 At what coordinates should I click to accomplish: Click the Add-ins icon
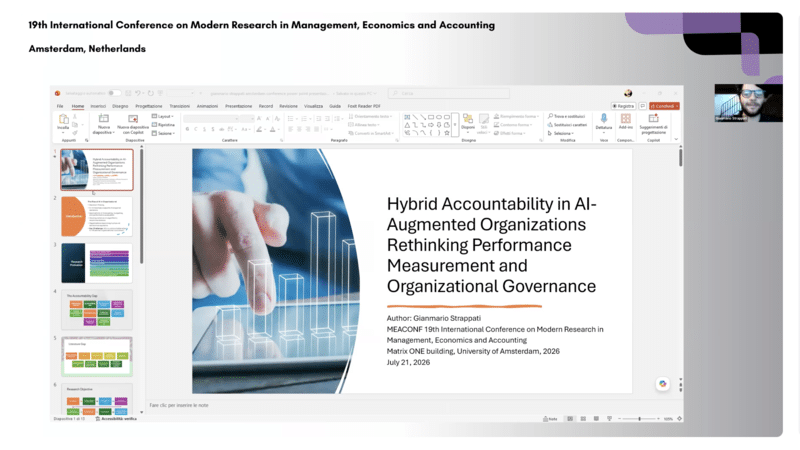(626, 118)
